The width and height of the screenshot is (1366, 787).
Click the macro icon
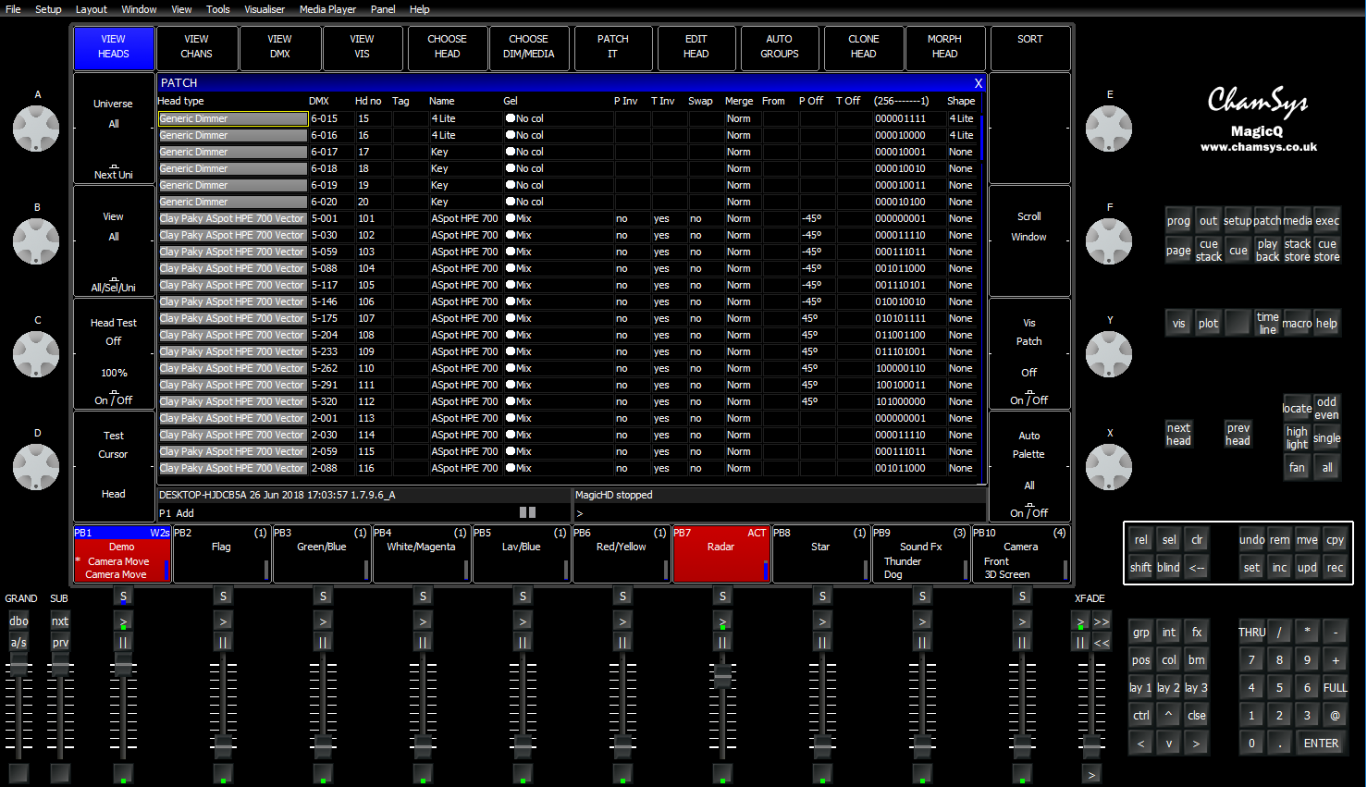pos(1297,323)
